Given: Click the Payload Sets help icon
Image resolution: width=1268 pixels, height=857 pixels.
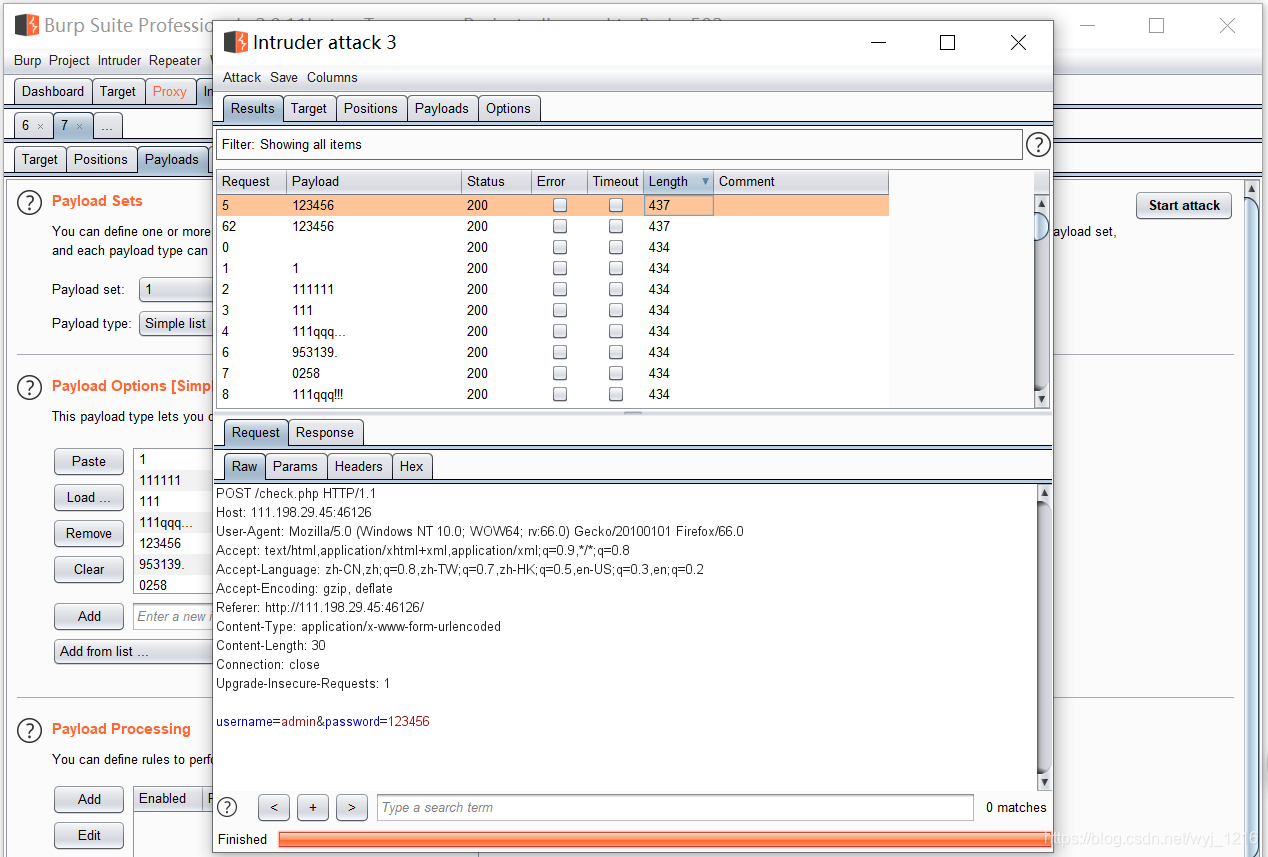Looking at the screenshot, I should [29, 202].
